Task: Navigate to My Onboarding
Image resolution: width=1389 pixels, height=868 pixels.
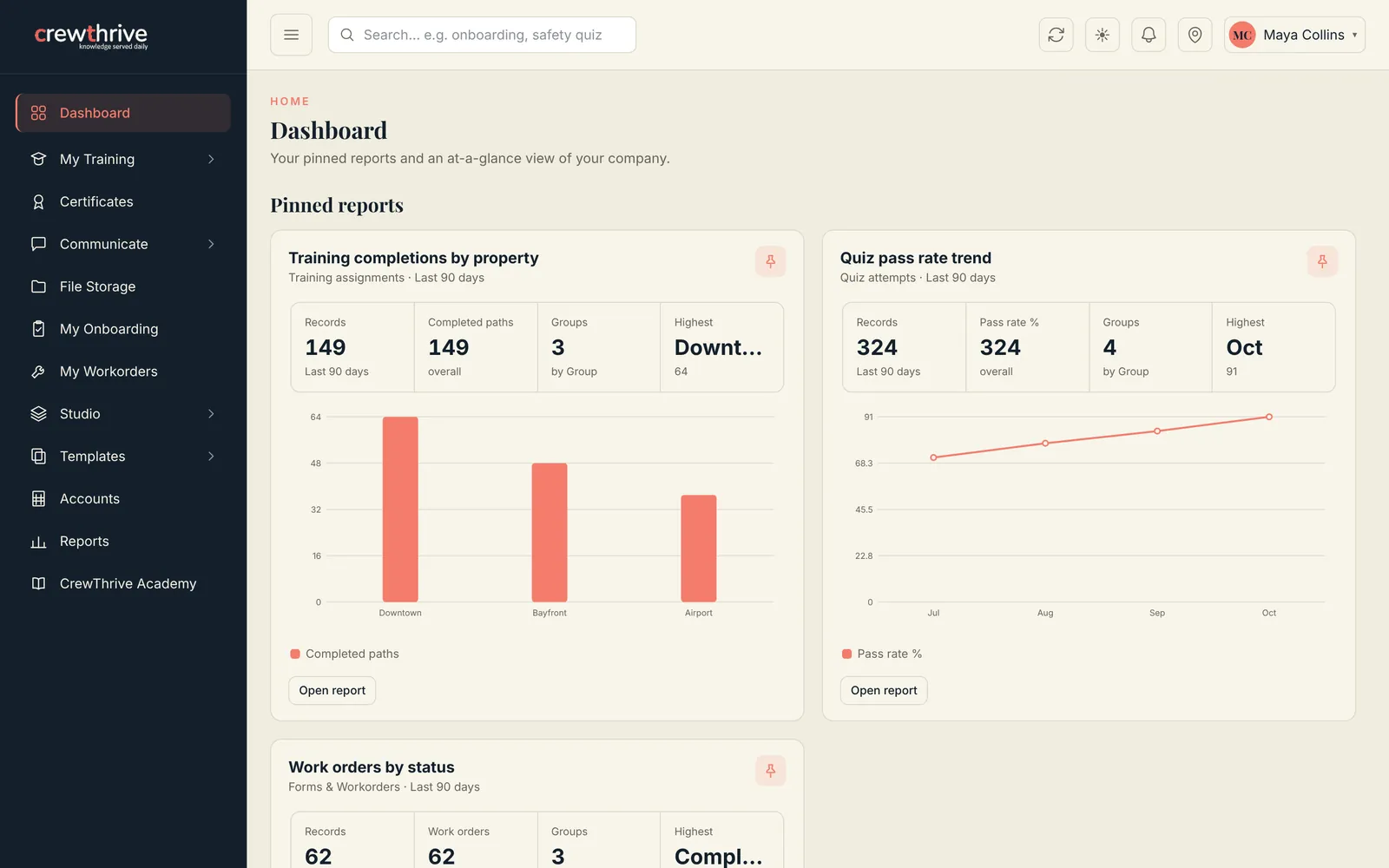Action: click(x=123, y=329)
